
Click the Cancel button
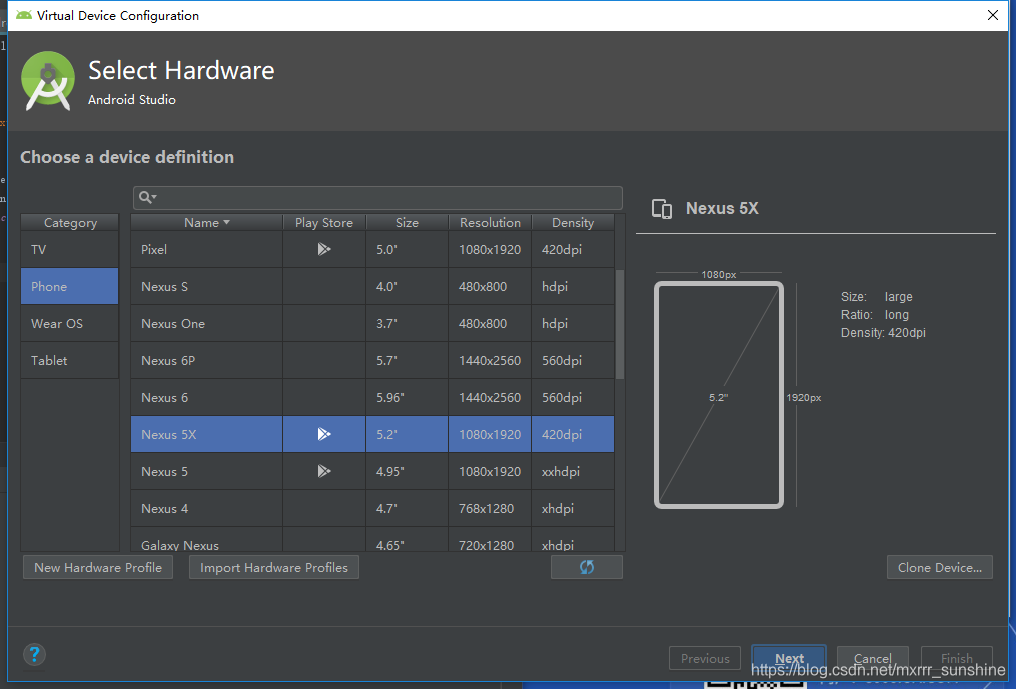(872, 658)
